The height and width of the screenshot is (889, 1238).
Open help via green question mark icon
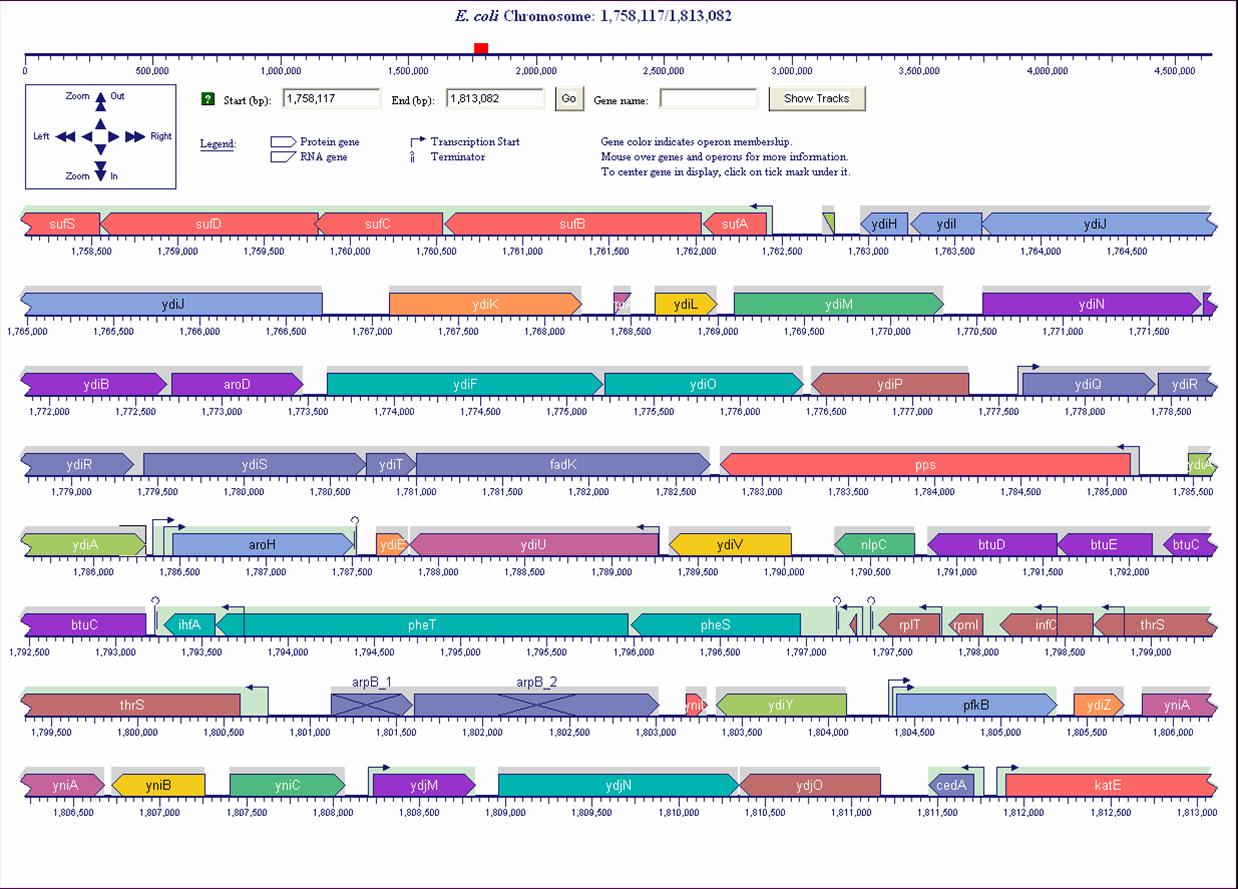click(x=208, y=99)
